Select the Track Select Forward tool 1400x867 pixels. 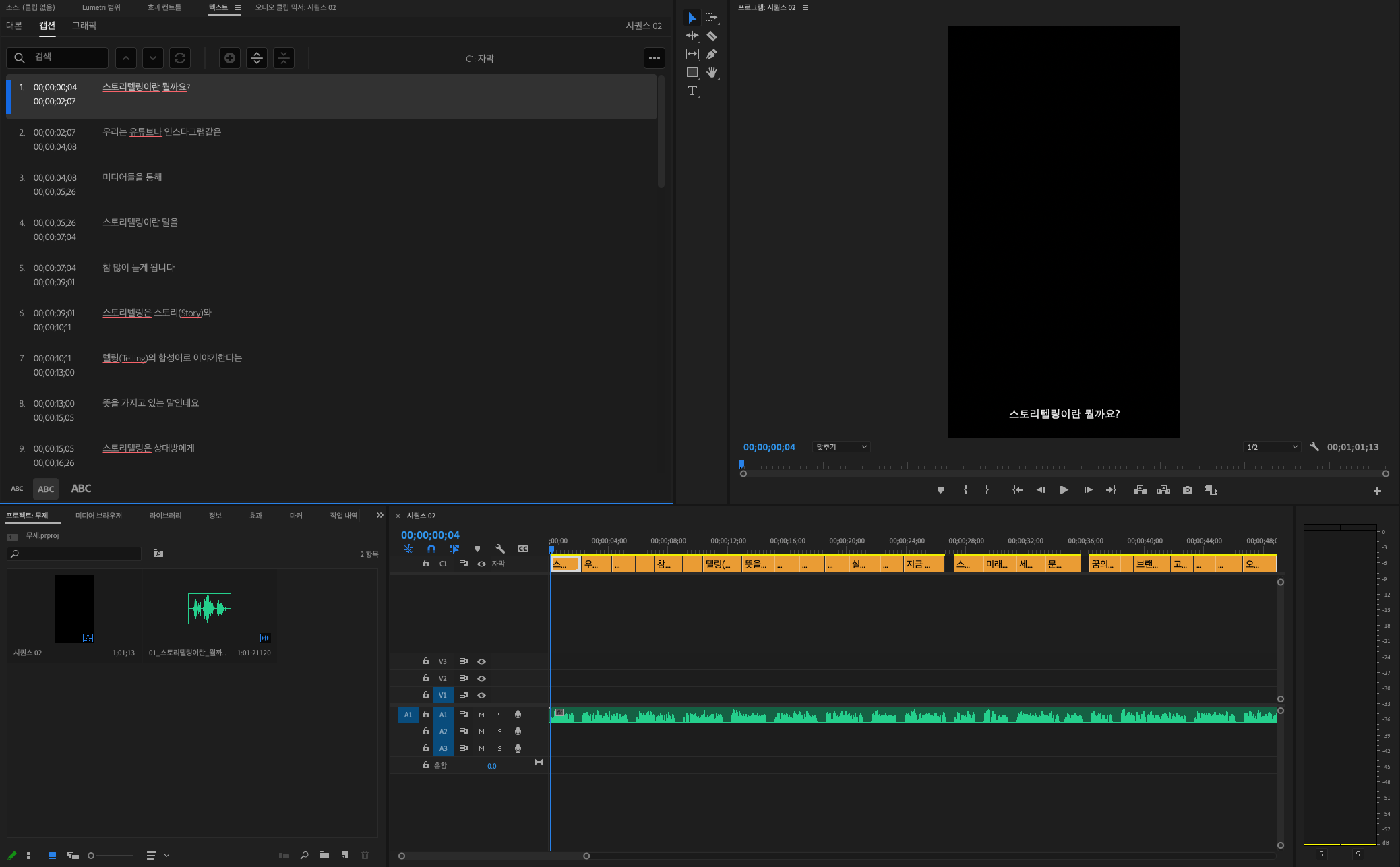[712, 18]
